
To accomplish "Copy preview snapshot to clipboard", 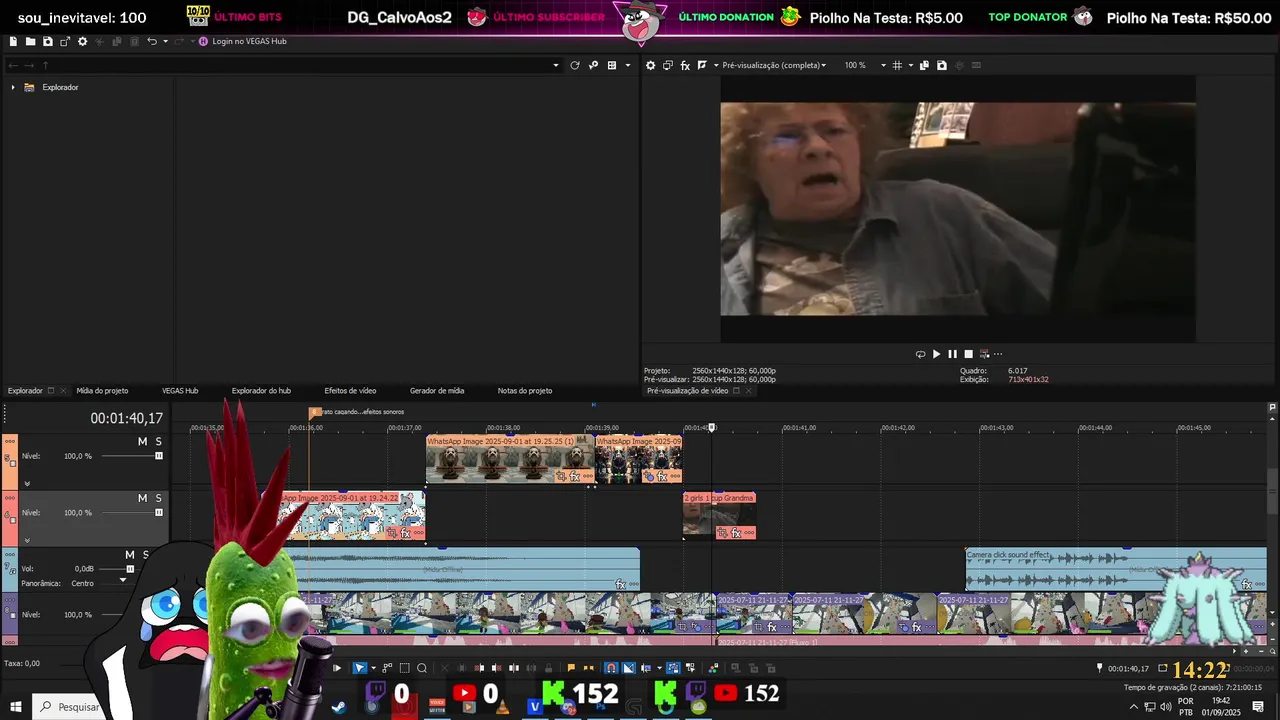I will tap(925, 65).
